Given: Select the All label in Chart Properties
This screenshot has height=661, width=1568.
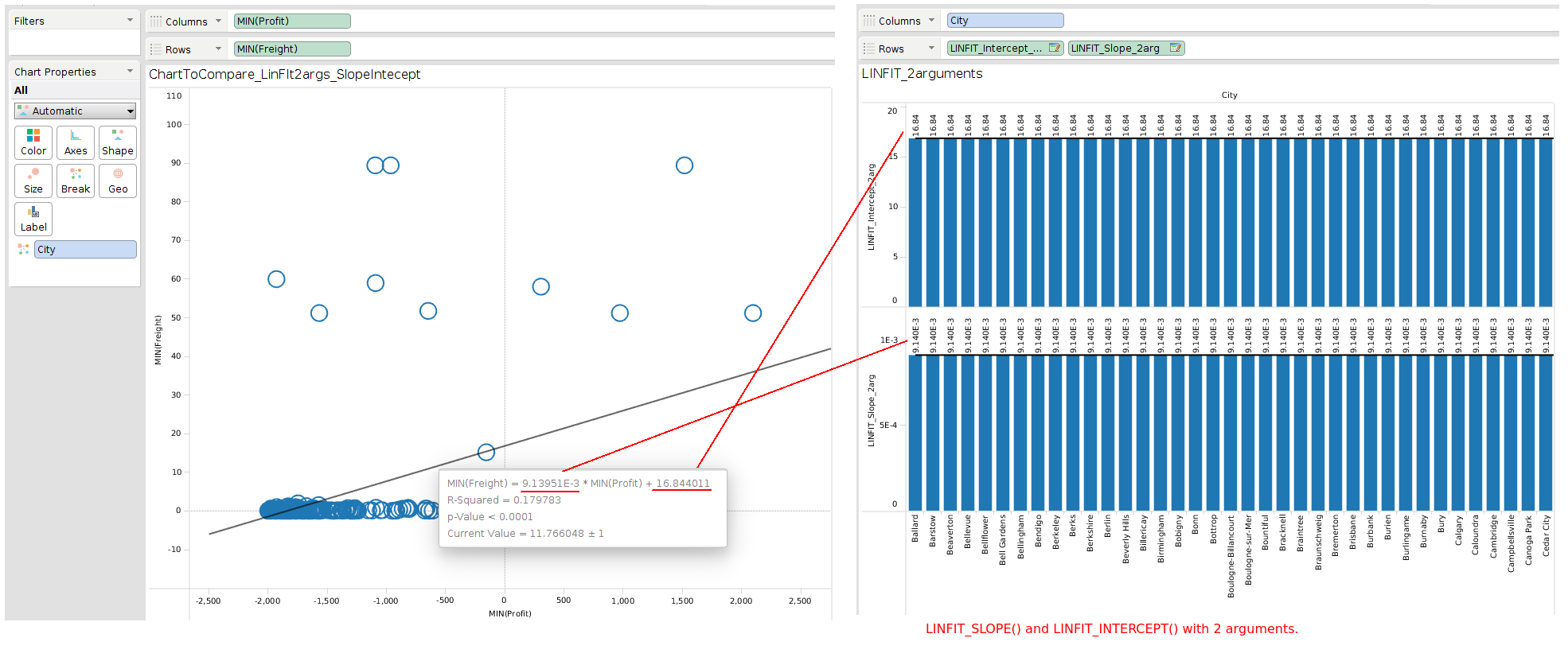Looking at the screenshot, I should 21,90.
